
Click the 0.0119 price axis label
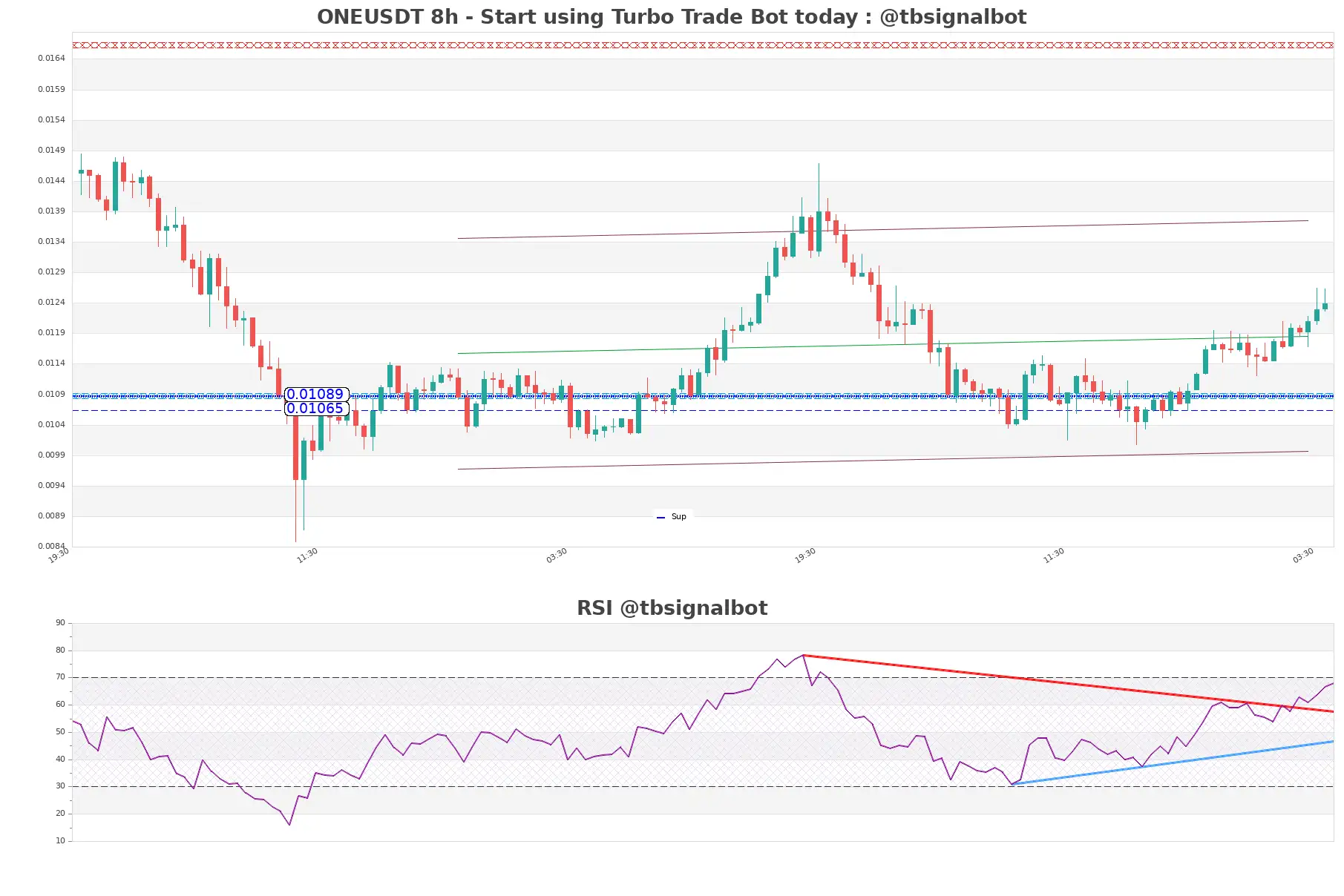point(51,332)
